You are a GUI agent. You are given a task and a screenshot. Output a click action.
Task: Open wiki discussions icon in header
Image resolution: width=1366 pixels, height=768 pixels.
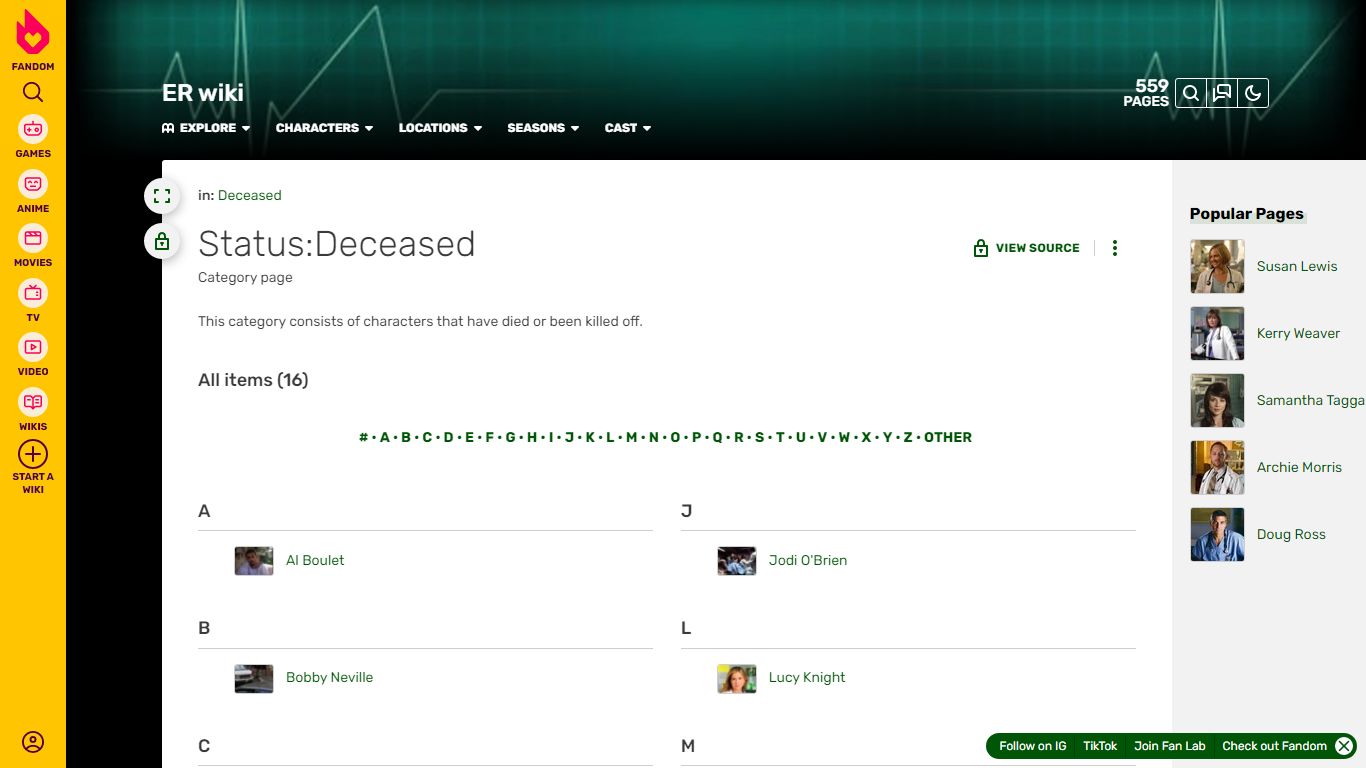pyautogui.click(x=1222, y=93)
